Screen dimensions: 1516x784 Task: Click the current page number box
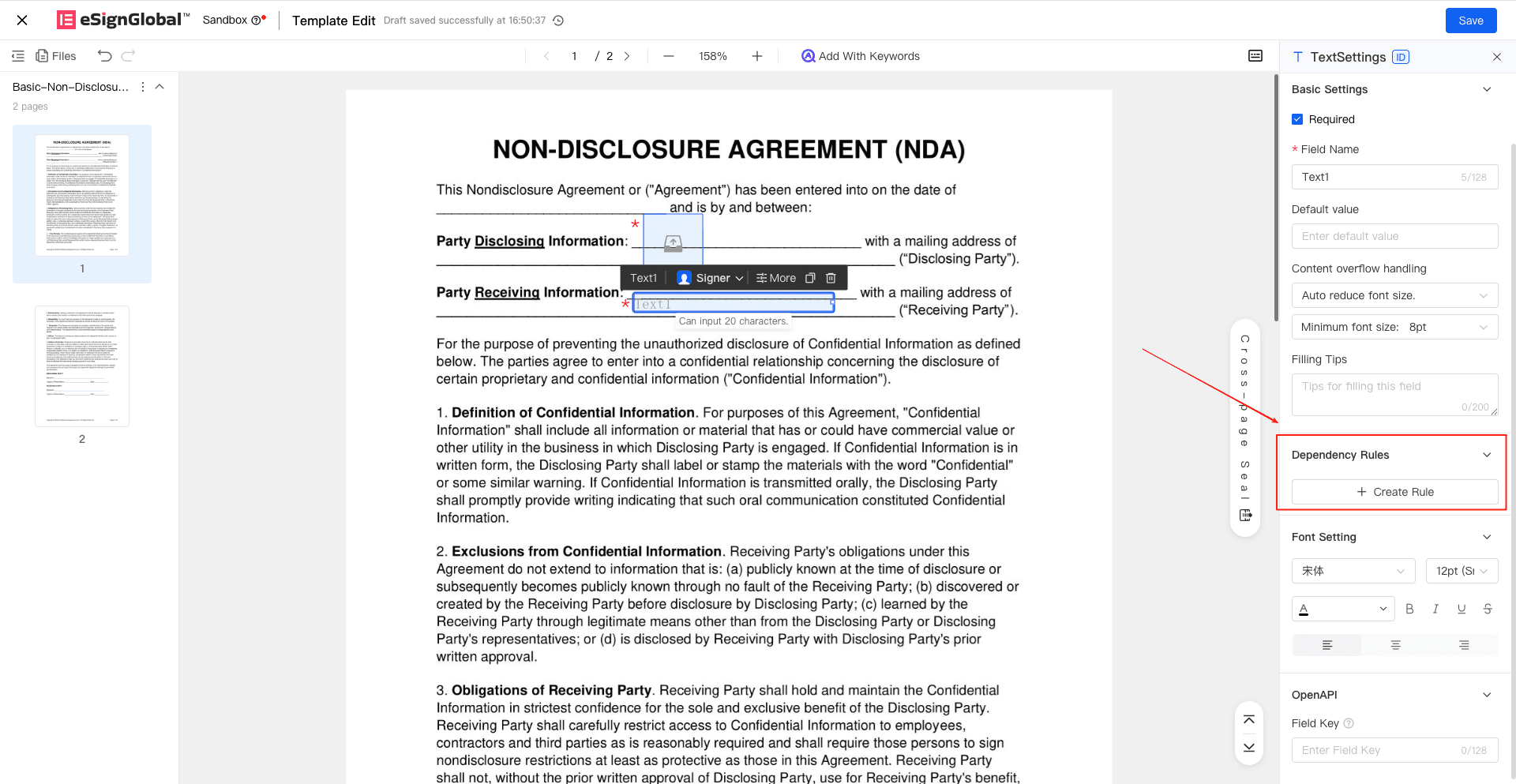(x=574, y=56)
